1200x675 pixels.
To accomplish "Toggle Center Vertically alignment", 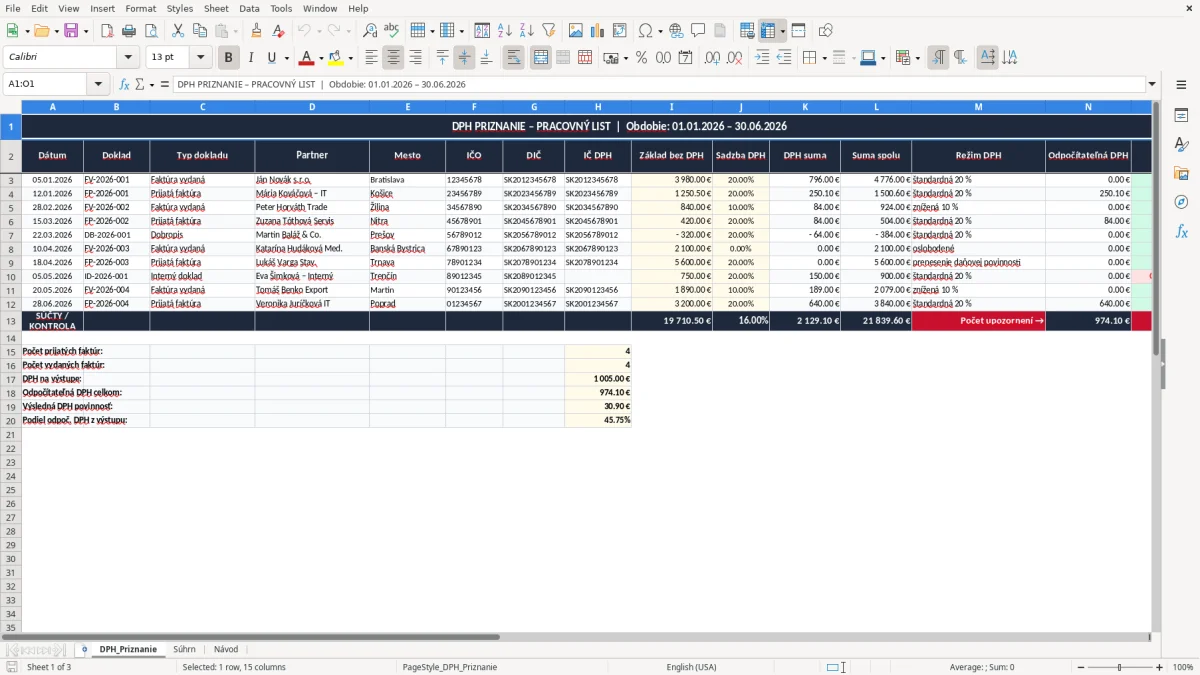I will pos(464,58).
